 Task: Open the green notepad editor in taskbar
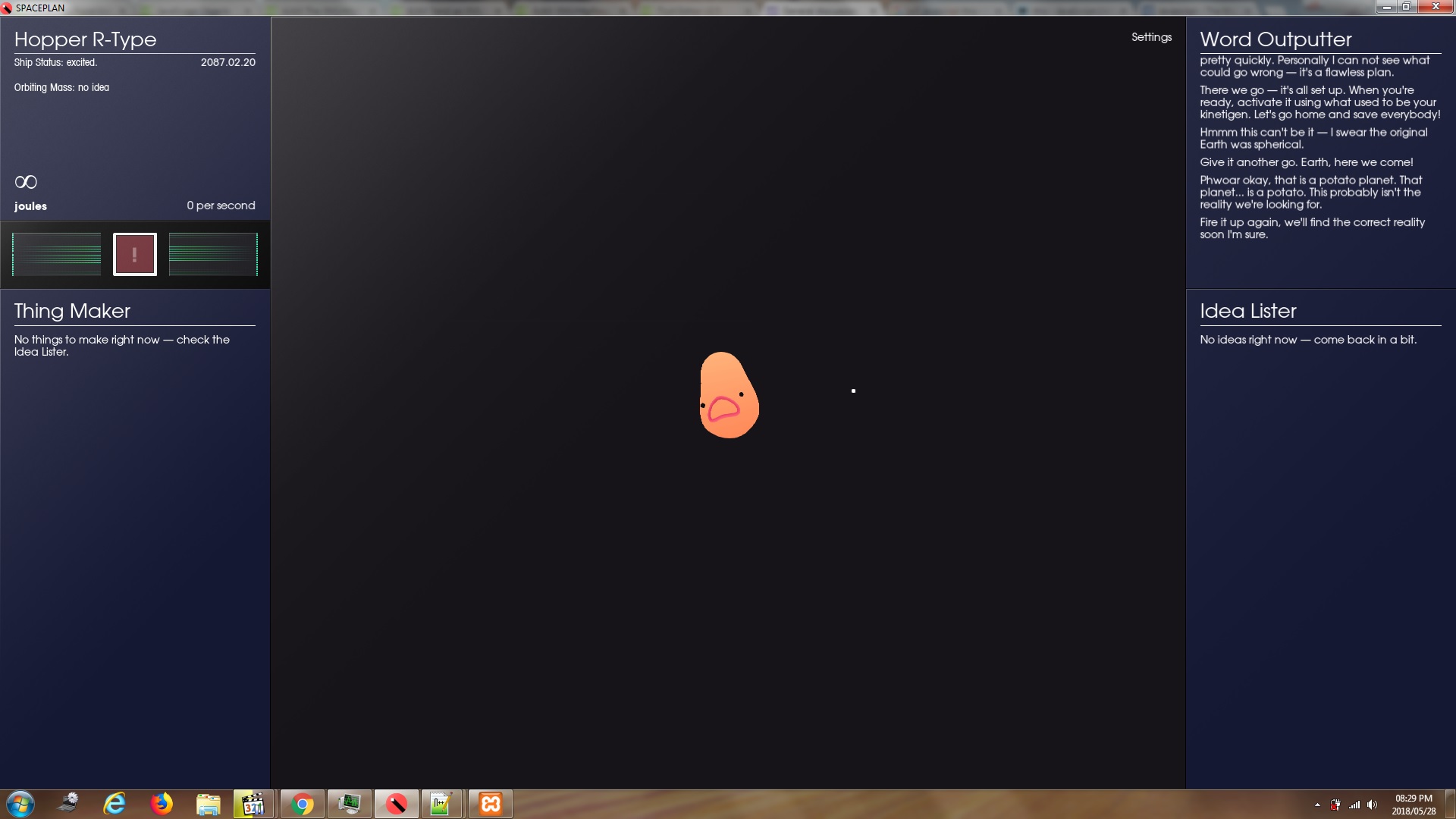pyautogui.click(x=442, y=804)
